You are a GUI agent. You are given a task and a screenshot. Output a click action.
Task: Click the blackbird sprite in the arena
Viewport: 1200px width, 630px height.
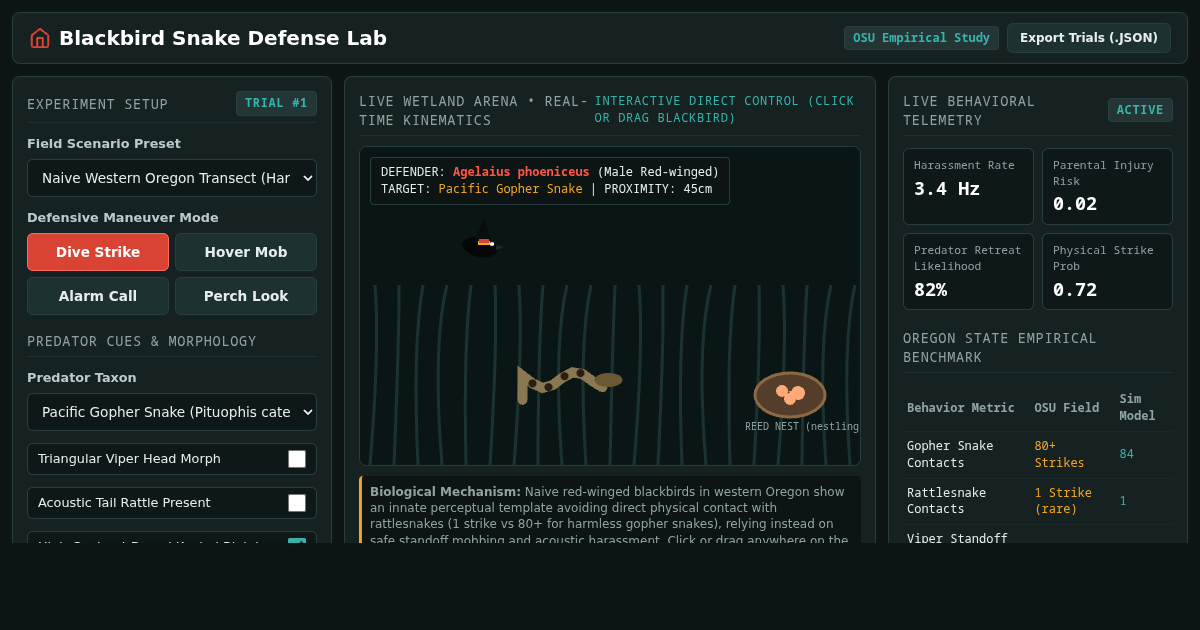480,241
